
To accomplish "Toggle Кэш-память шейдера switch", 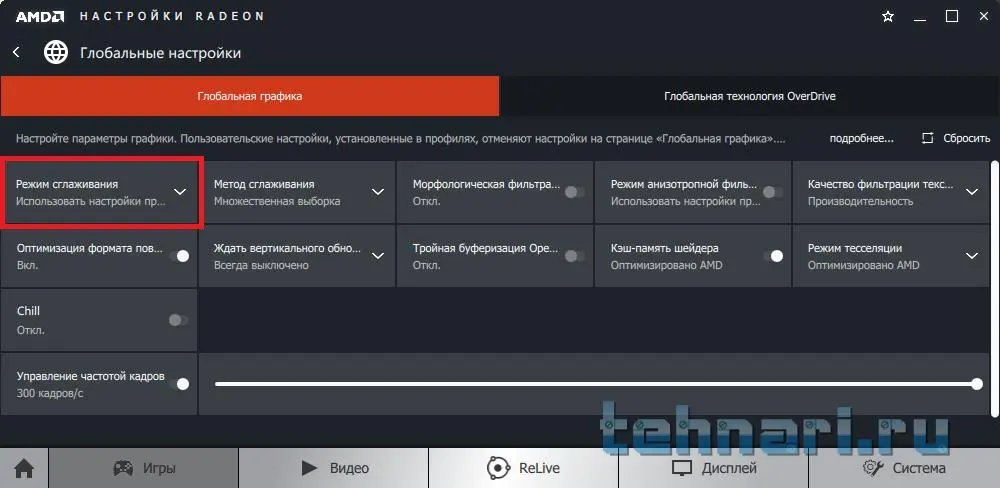I will click(773, 256).
